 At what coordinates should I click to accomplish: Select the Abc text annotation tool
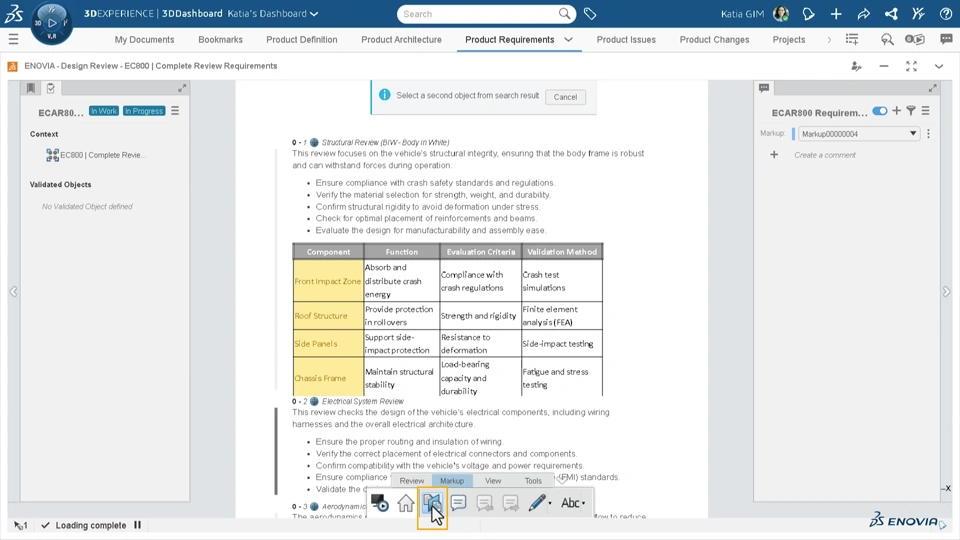coord(569,503)
